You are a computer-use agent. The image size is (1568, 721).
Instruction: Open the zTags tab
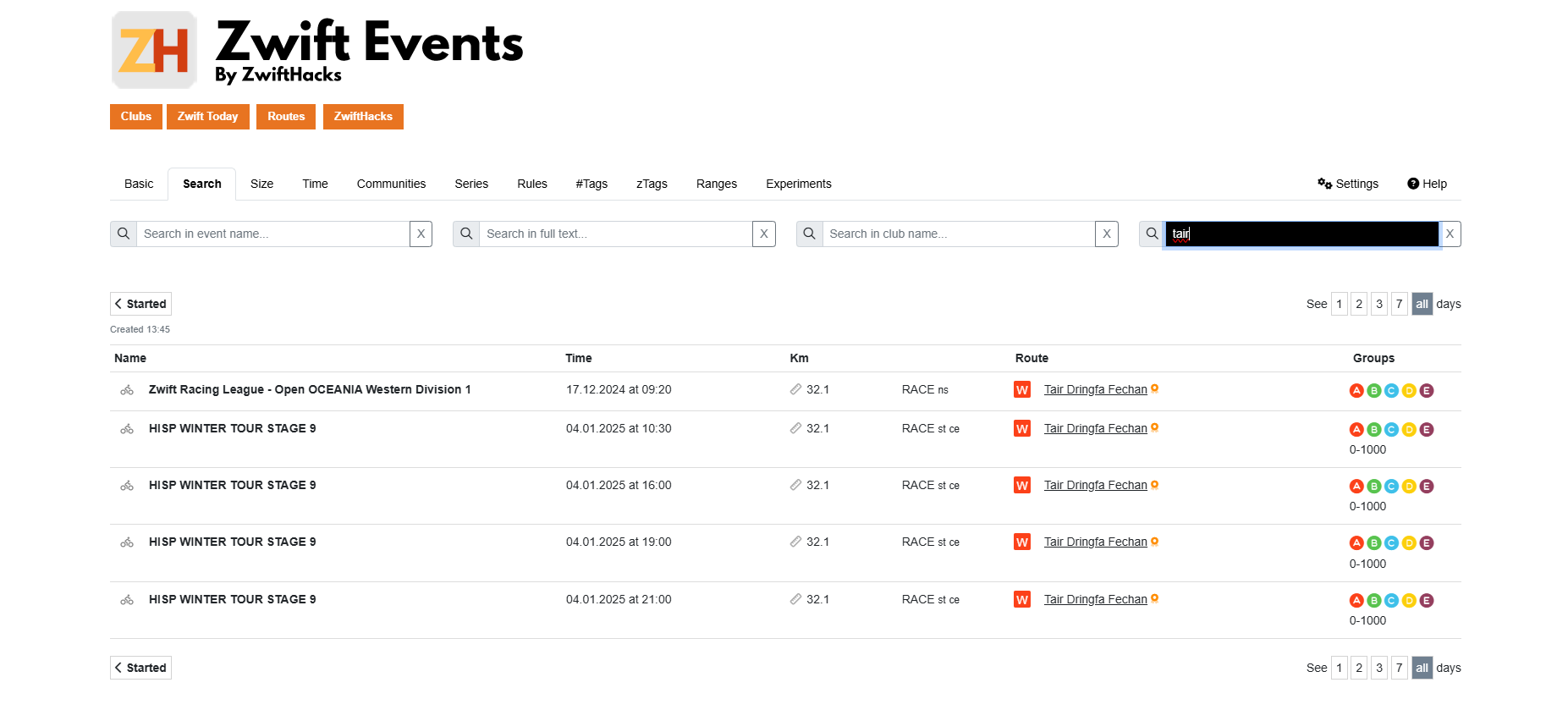[x=652, y=184]
